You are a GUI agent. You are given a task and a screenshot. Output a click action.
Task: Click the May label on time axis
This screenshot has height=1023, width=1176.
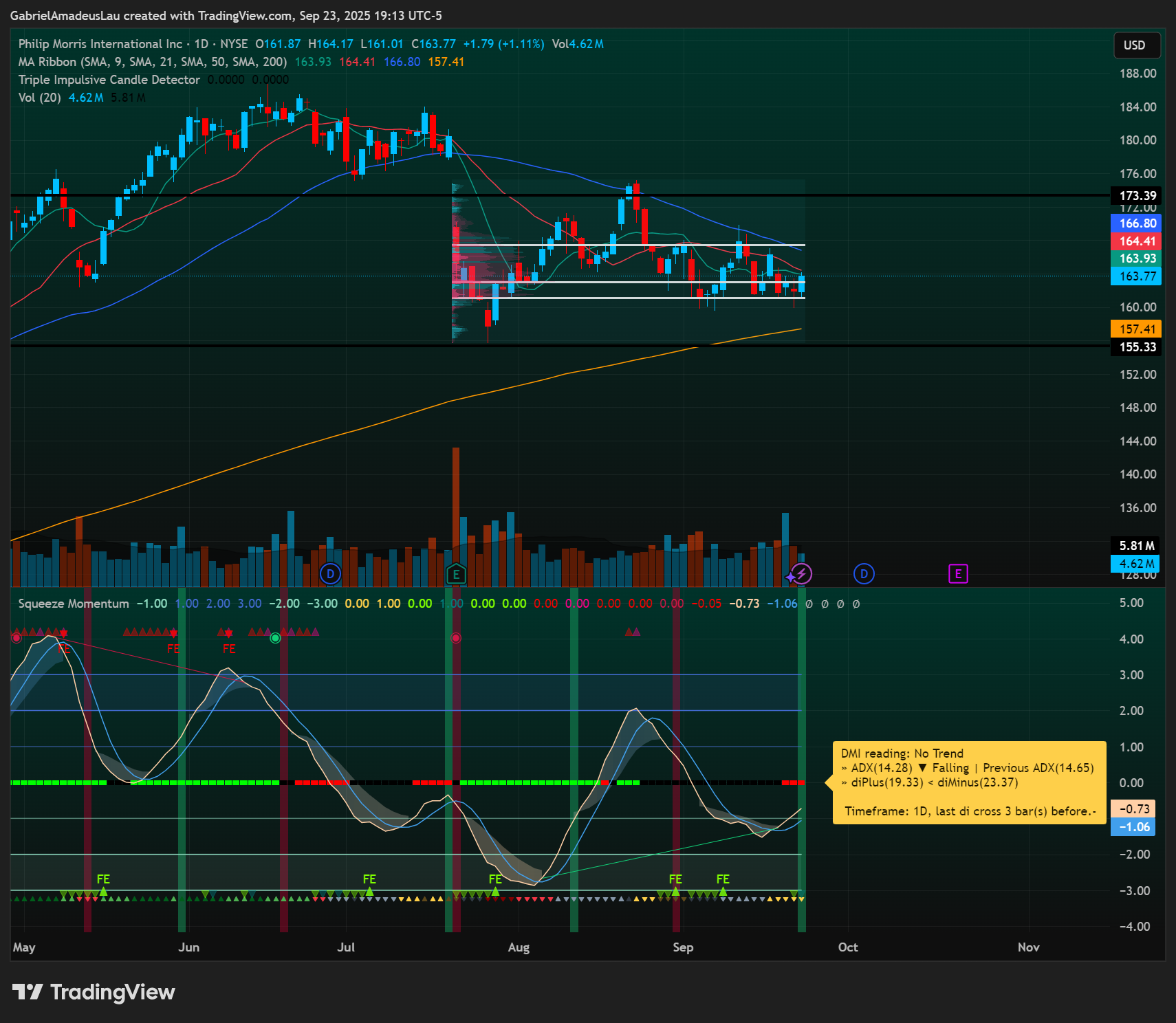(24, 947)
